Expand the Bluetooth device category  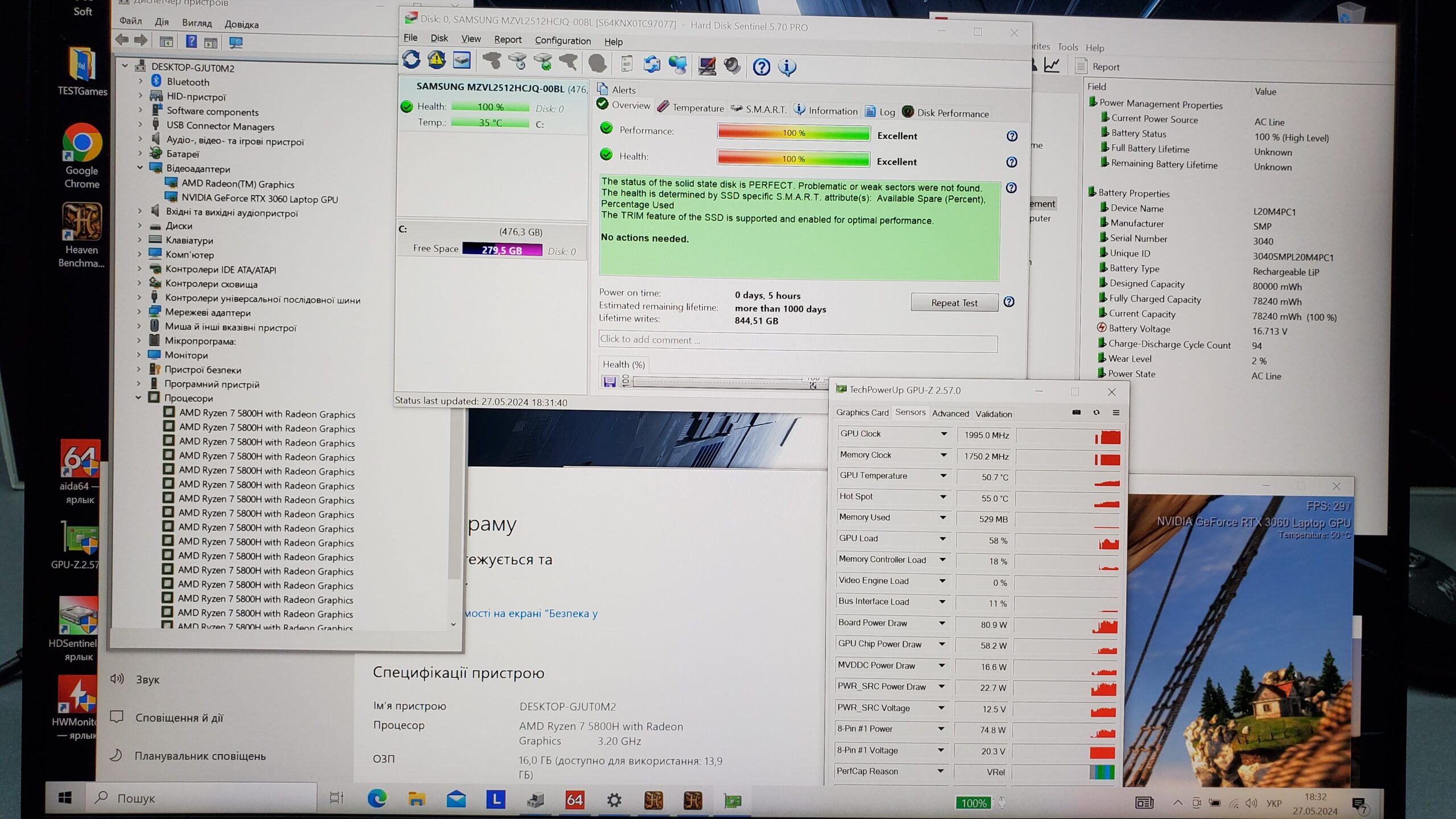(140, 82)
